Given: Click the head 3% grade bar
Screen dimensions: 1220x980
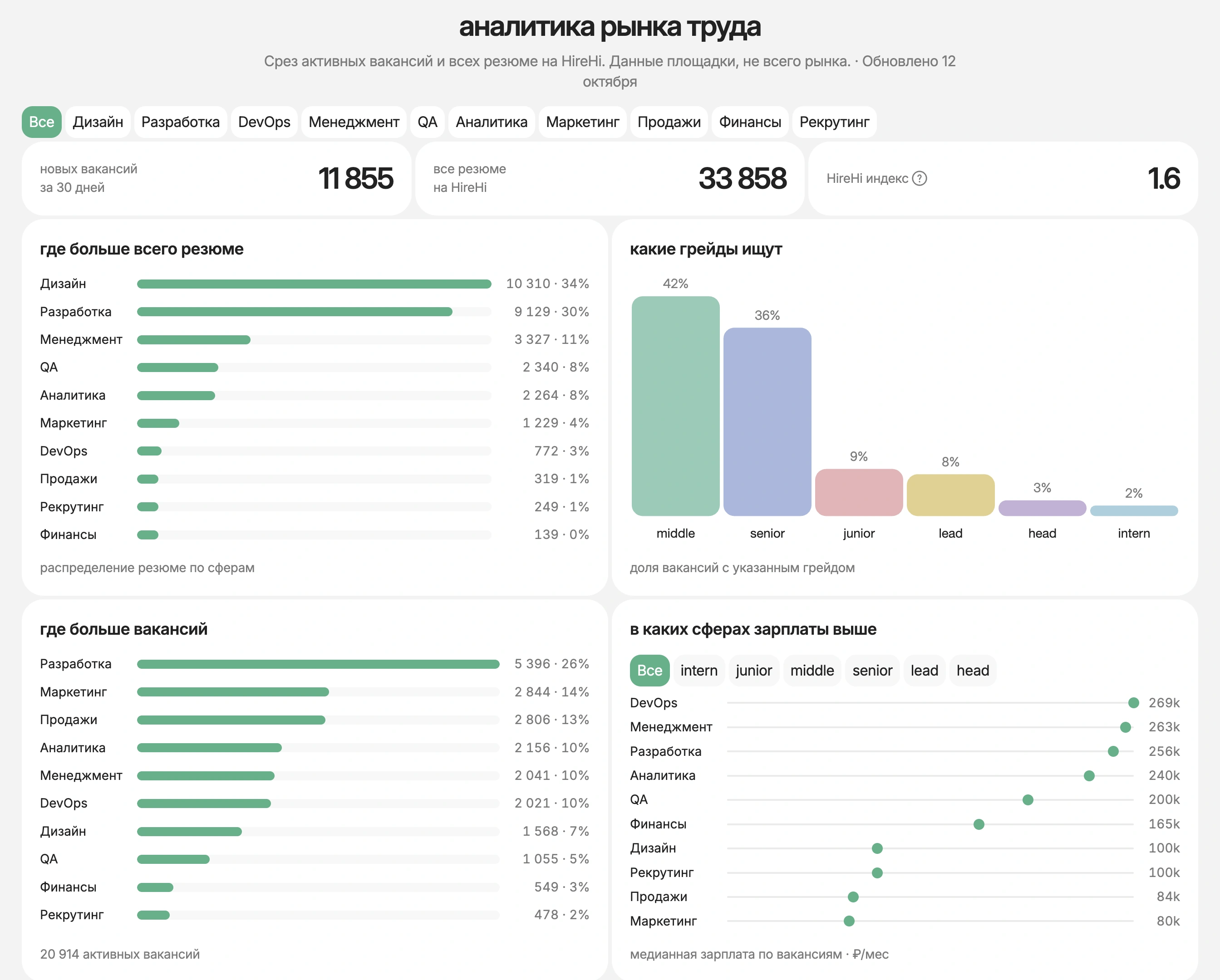Looking at the screenshot, I should (1043, 508).
